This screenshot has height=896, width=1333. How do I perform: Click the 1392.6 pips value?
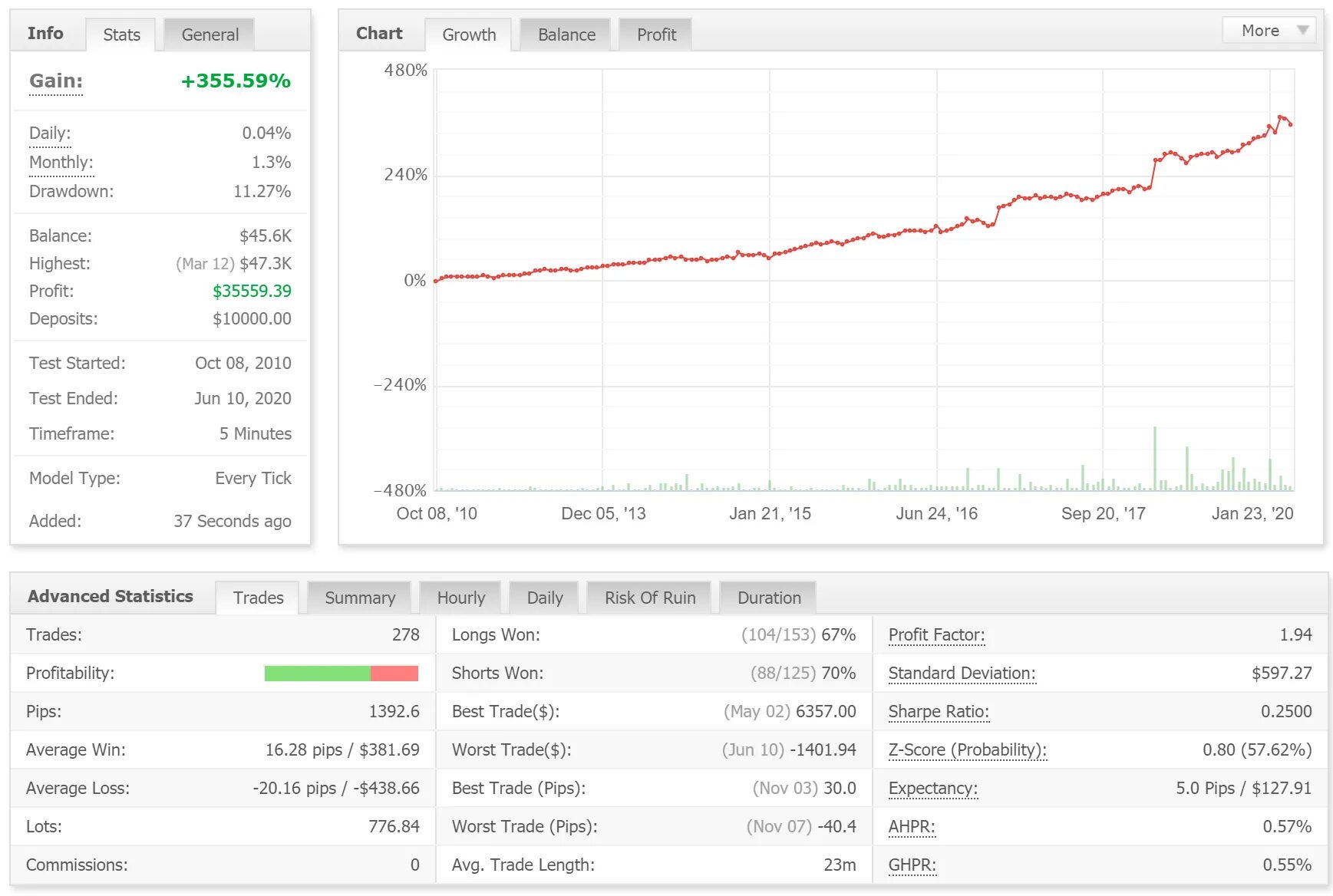(394, 711)
